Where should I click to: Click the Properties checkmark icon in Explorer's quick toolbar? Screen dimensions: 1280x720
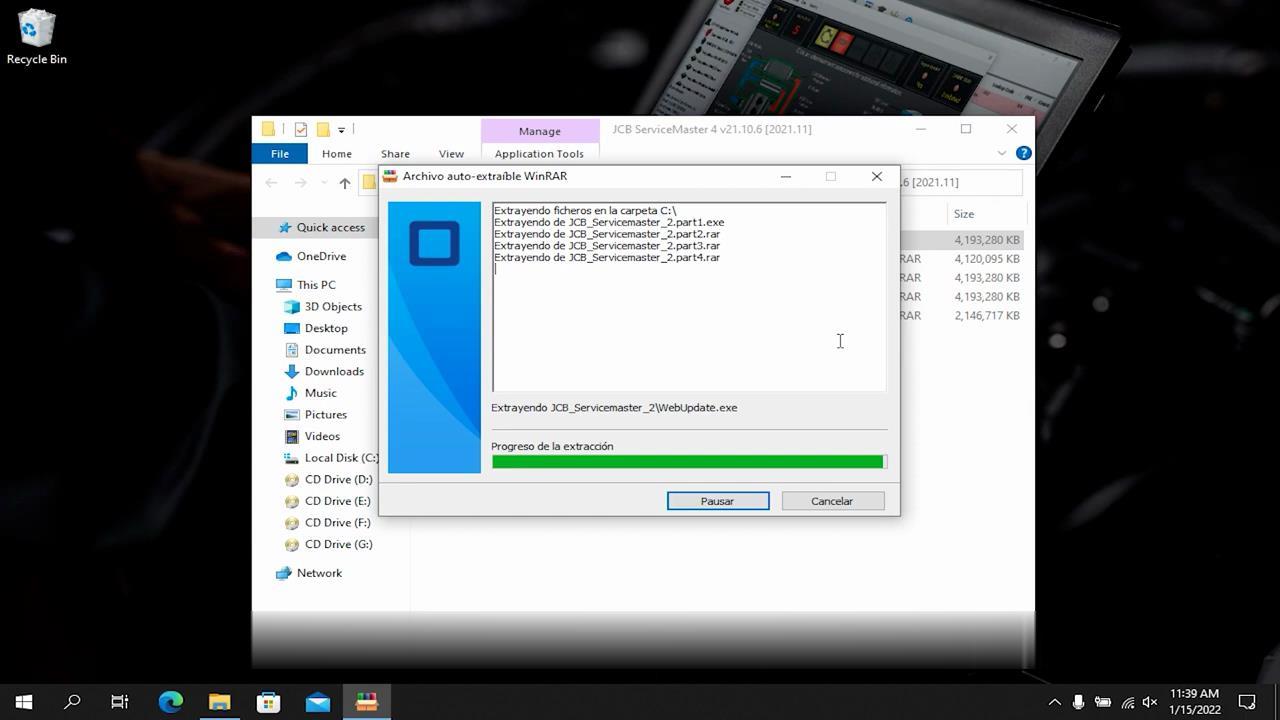300,129
